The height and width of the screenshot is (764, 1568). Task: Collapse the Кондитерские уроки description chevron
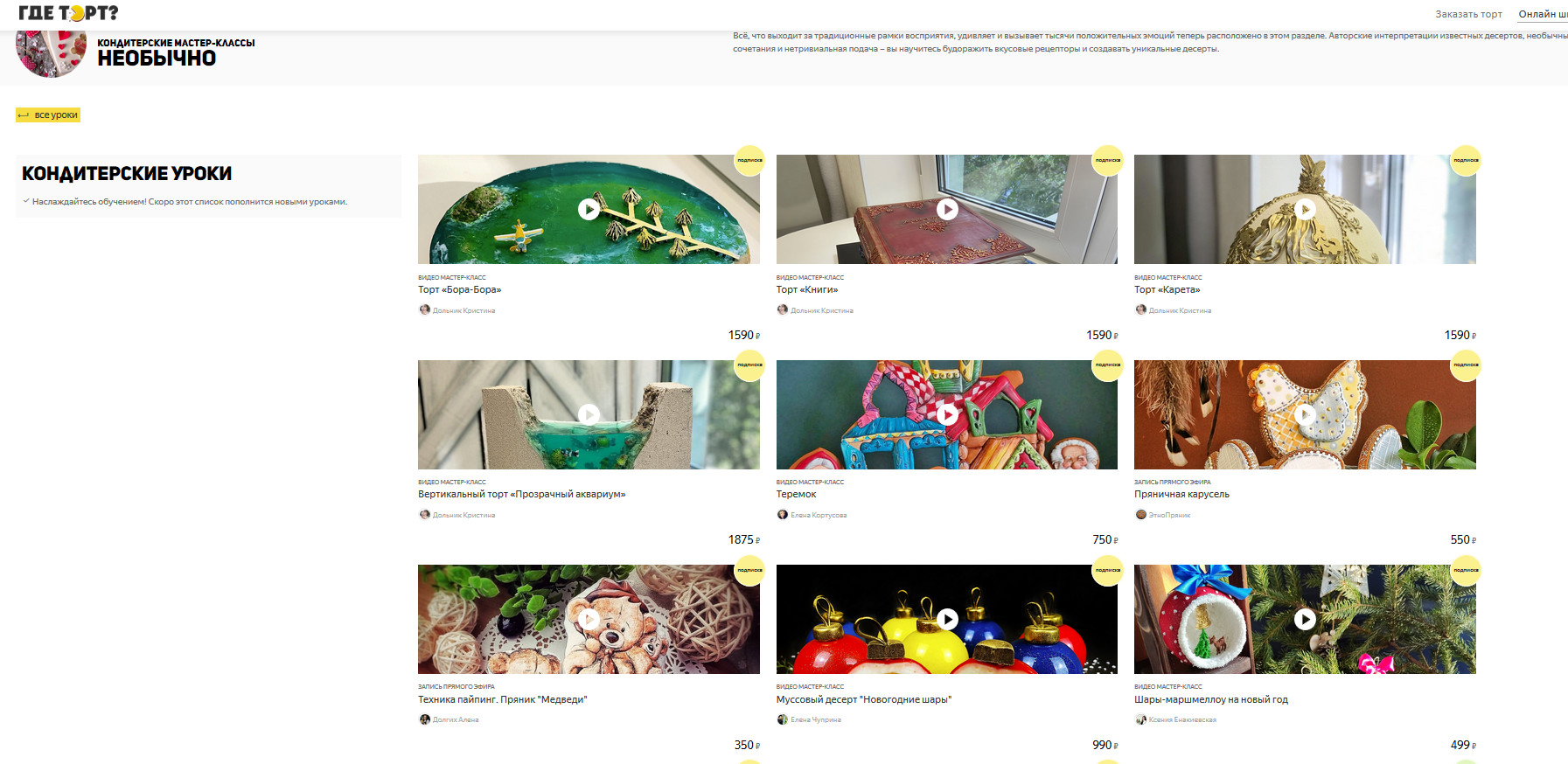point(26,201)
